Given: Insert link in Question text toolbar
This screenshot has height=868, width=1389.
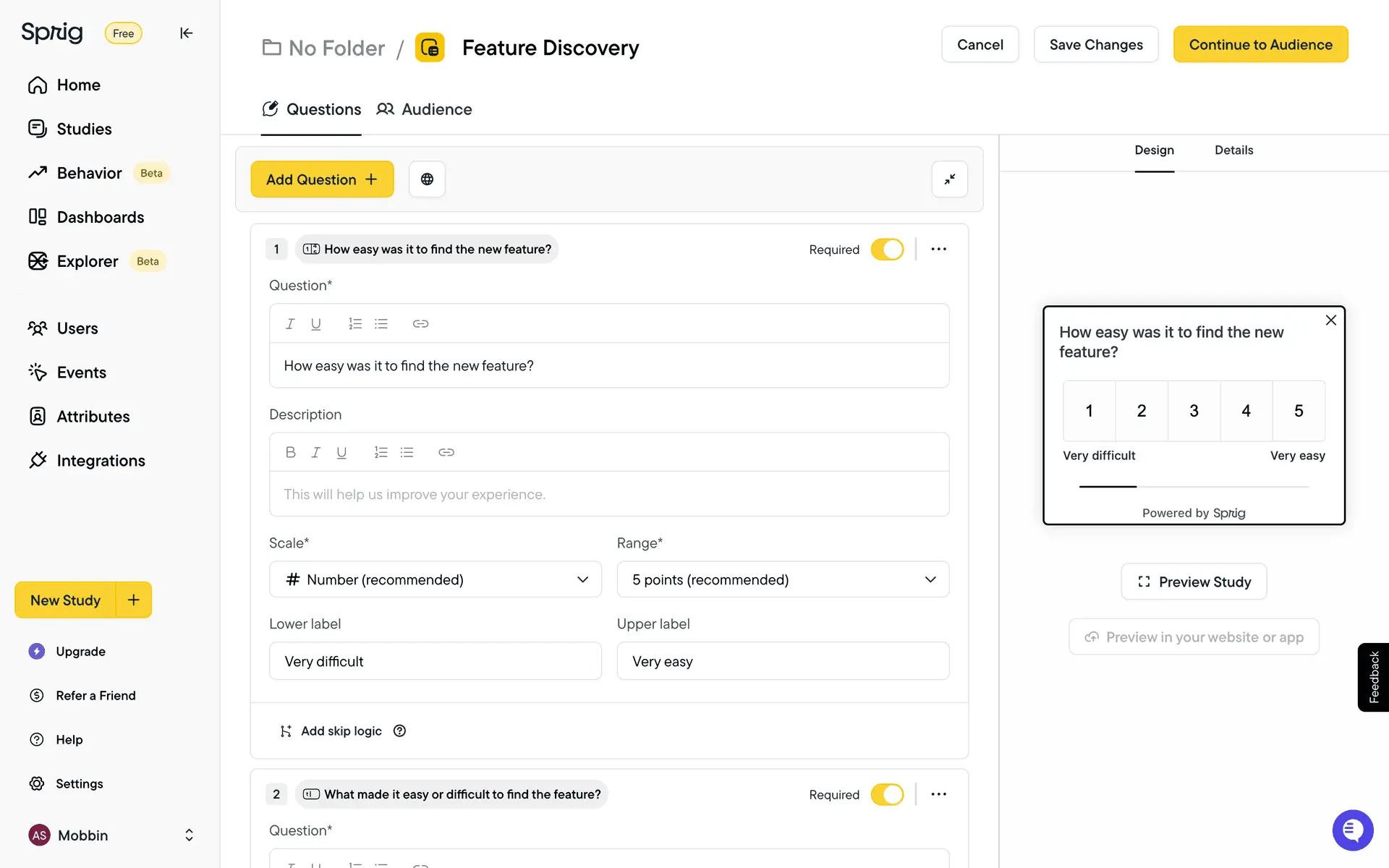Looking at the screenshot, I should (420, 323).
